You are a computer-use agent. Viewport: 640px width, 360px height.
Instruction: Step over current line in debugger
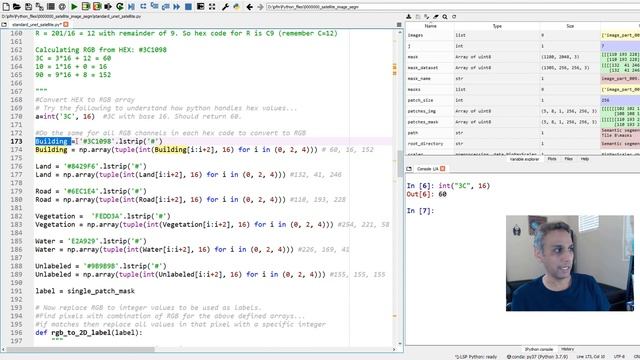pyautogui.click(x=143, y=7)
